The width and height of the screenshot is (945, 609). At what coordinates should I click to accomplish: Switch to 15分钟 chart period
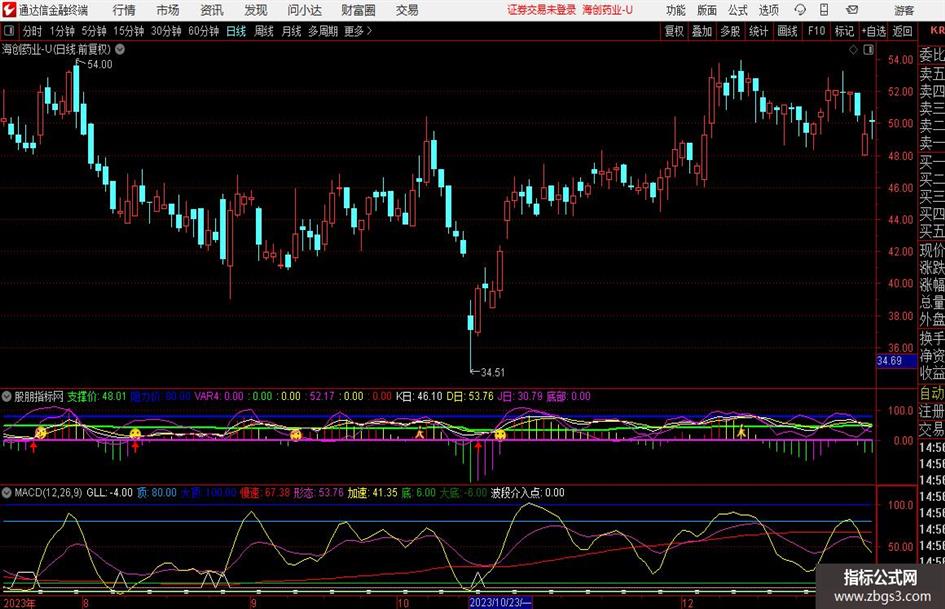128,31
